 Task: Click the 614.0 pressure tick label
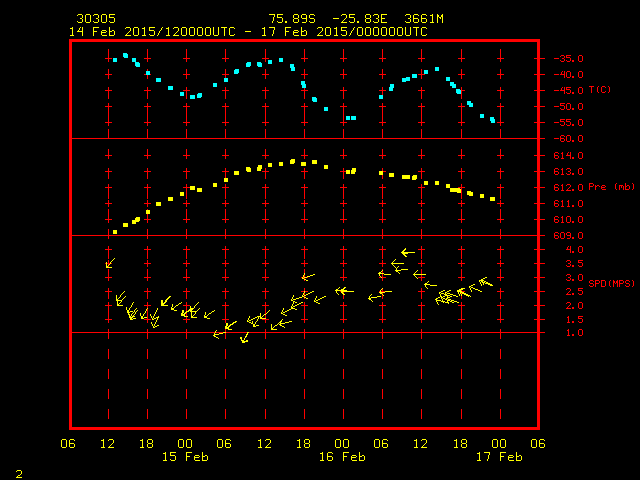click(568, 156)
